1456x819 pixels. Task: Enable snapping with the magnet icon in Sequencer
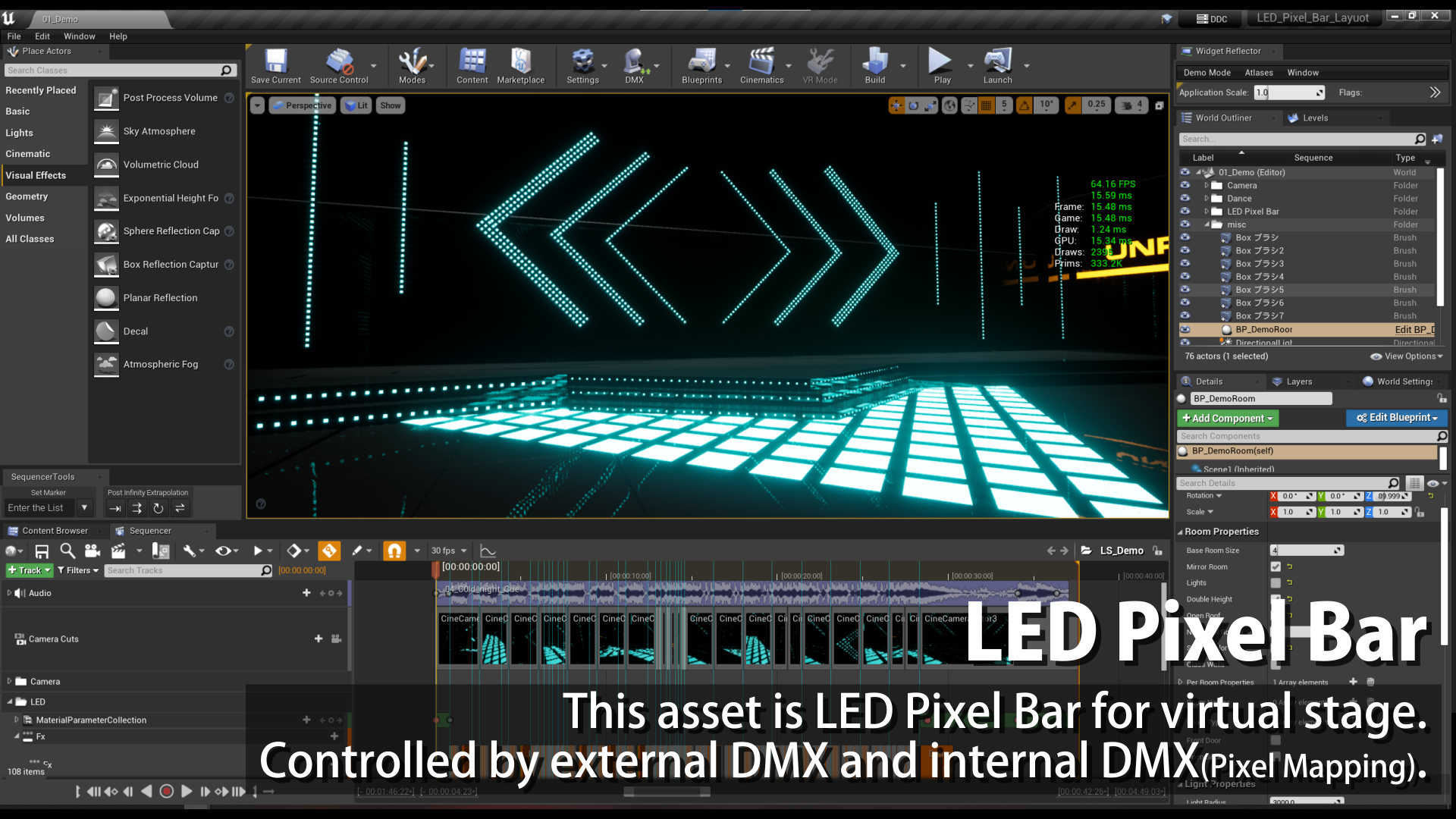click(394, 551)
